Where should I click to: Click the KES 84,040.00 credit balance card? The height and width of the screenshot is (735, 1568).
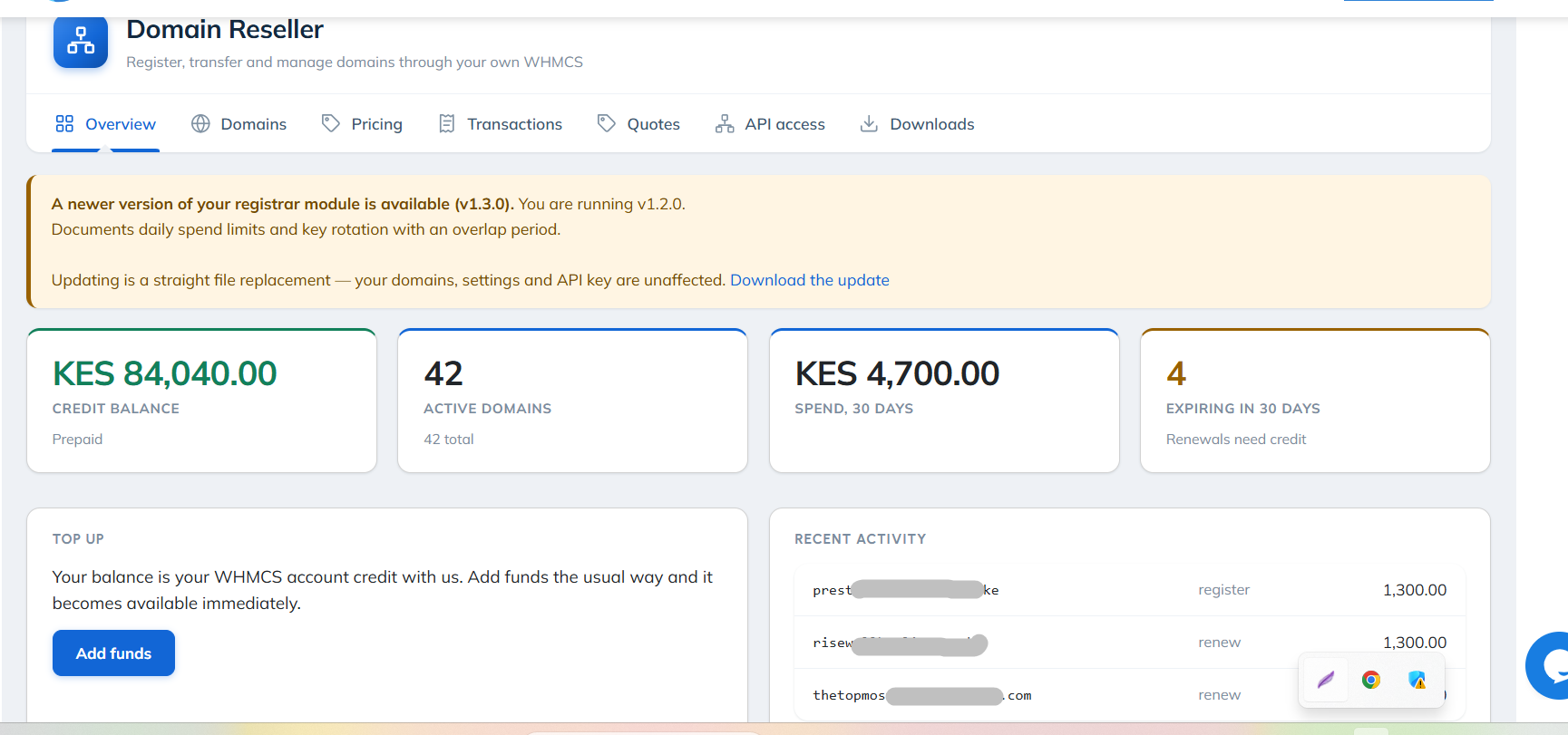click(x=201, y=401)
